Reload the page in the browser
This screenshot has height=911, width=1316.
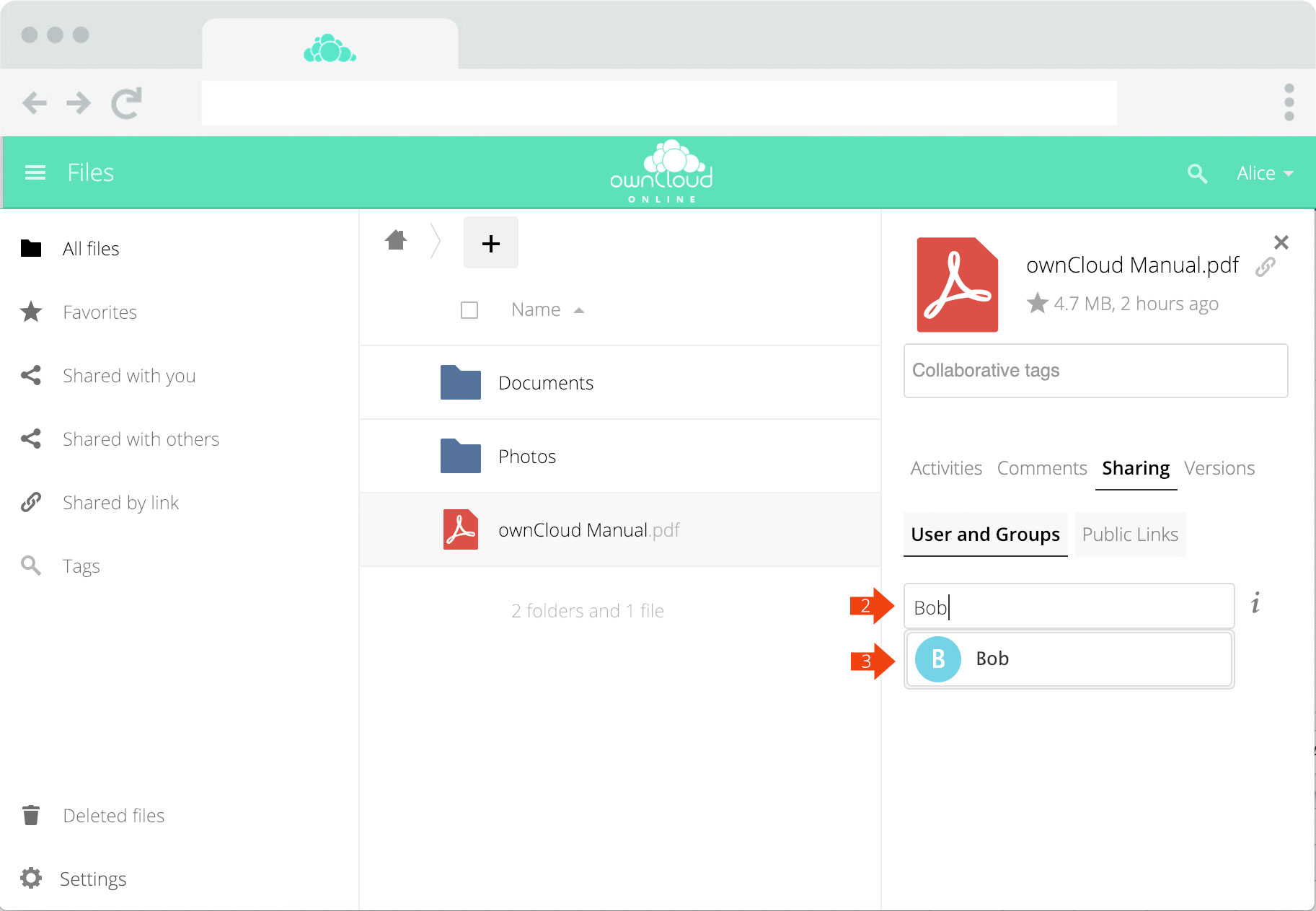point(126,103)
